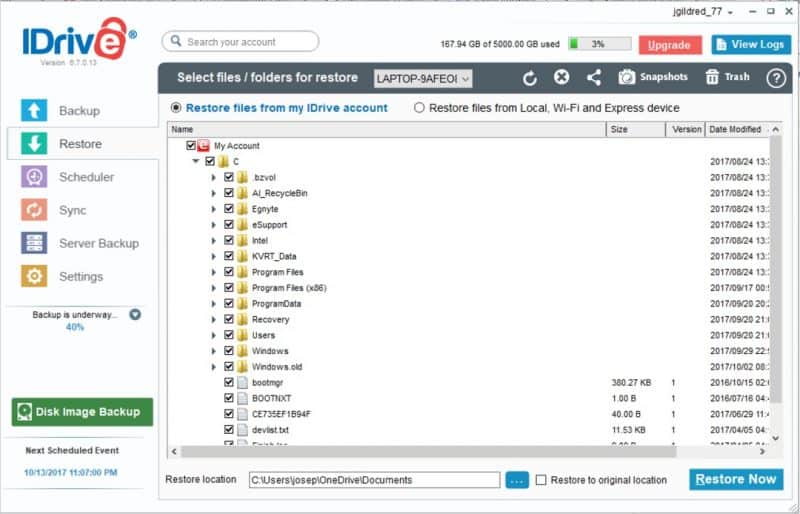Open the LAPTOP-9AFEOI device dropdown

(x=422, y=79)
